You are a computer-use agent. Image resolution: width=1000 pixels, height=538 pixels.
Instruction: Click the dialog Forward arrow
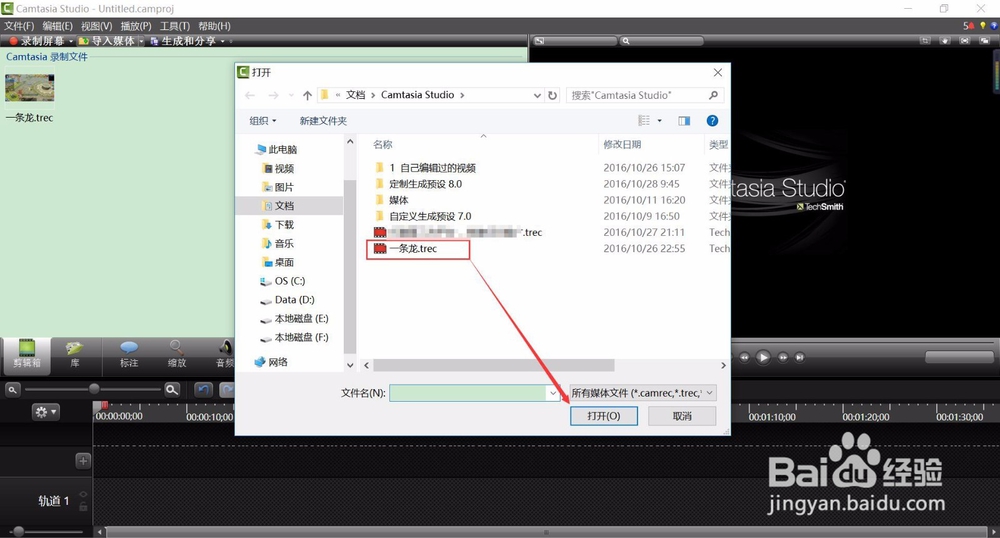(273, 95)
